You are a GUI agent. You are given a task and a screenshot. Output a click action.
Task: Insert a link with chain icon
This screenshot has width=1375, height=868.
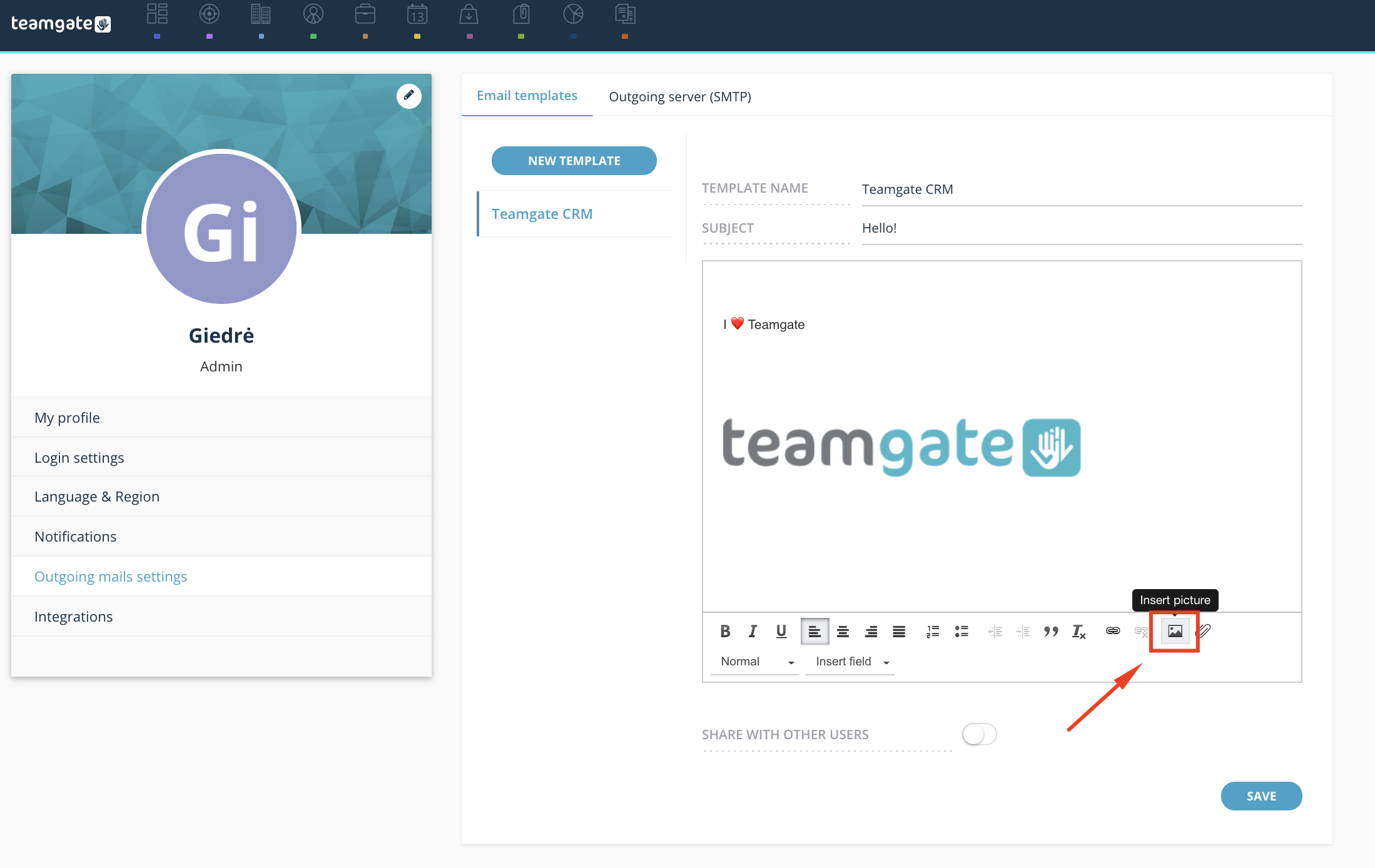(x=1113, y=631)
